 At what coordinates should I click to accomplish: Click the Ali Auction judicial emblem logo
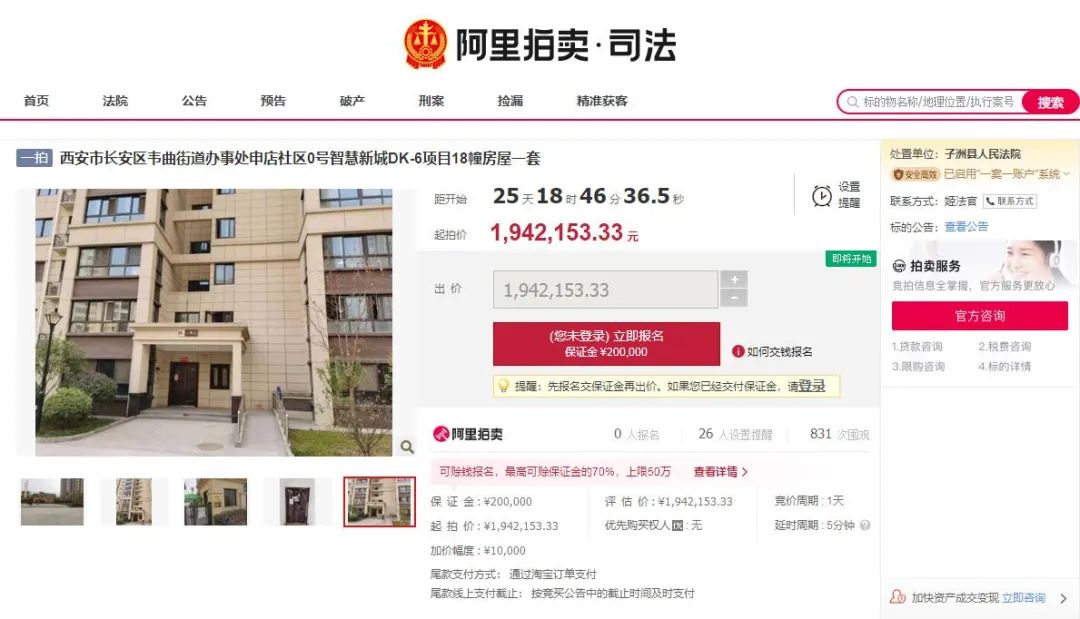pyautogui.click(x=425, y=44)
